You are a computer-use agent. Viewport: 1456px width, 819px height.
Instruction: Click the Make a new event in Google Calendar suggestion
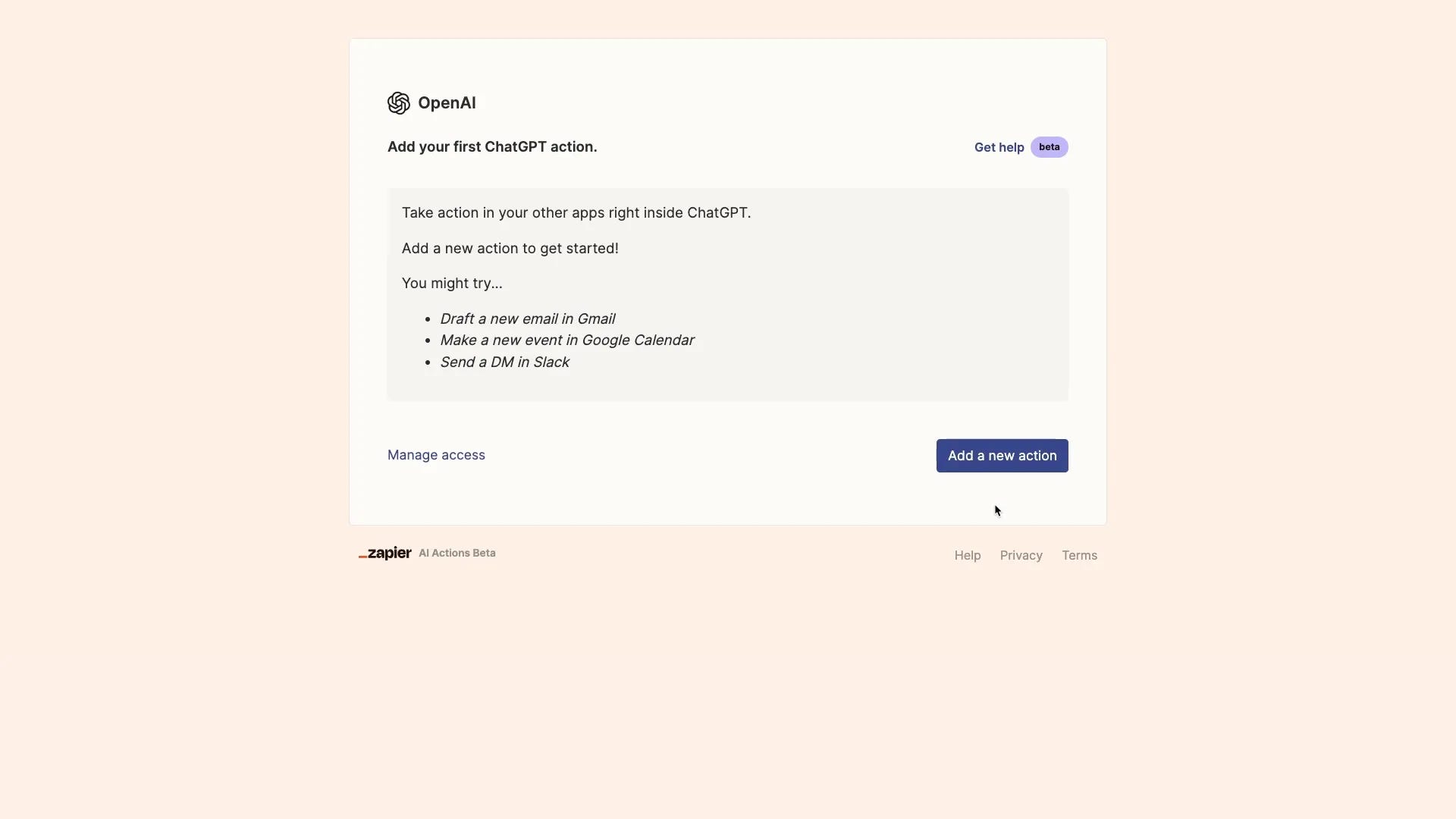(x=567, y=340)
